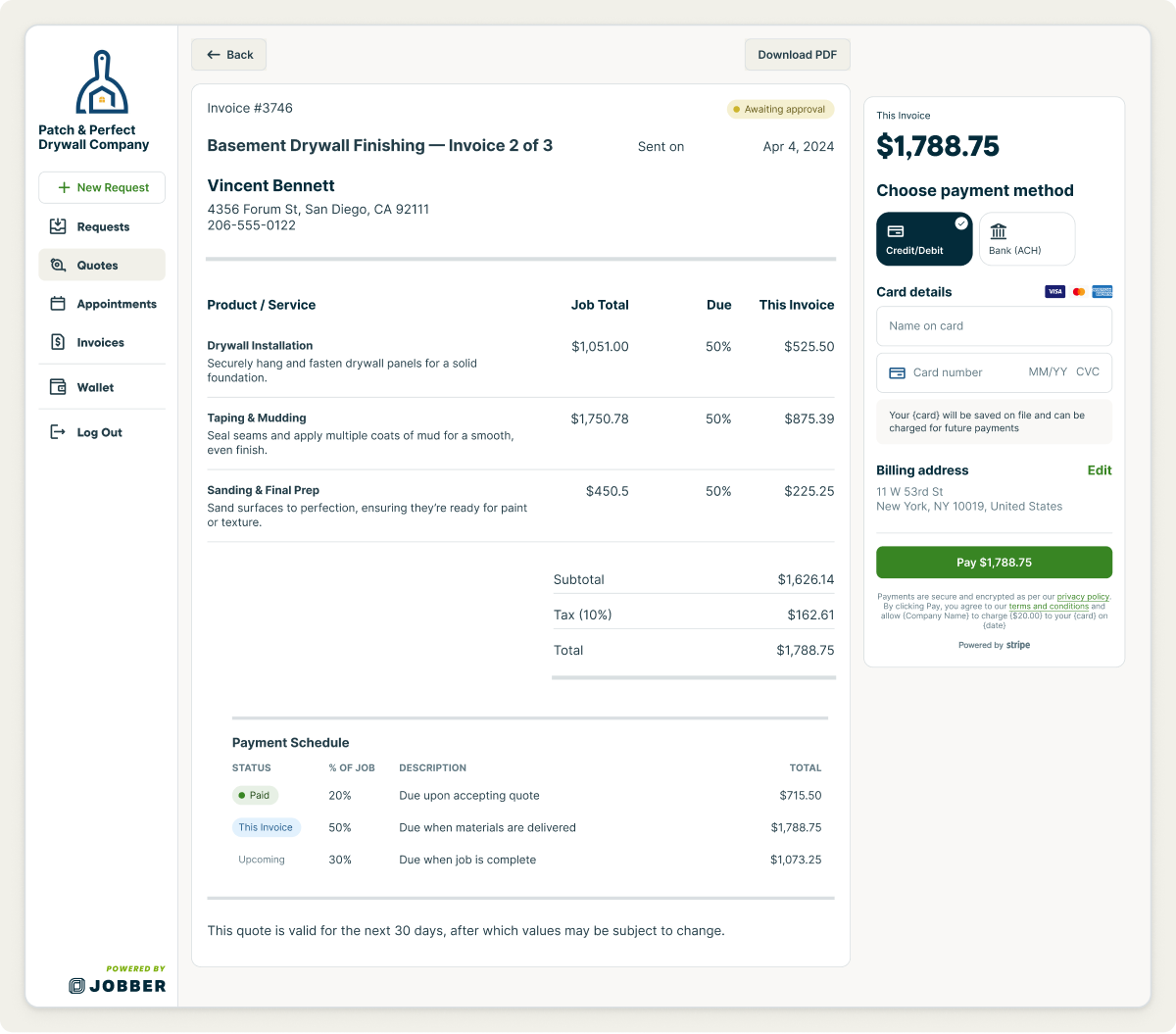The image size is (1176, 1034).
Task: Click the Name on card field
Action: coord(994,325)
